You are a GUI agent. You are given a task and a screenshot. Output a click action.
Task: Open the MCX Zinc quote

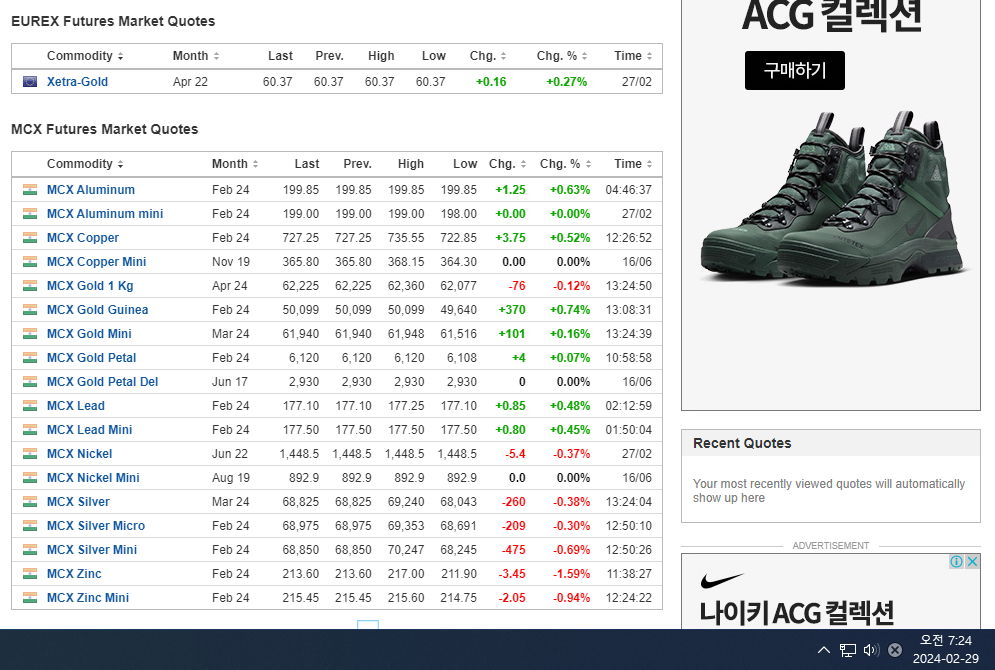click(x=74, y=574)
